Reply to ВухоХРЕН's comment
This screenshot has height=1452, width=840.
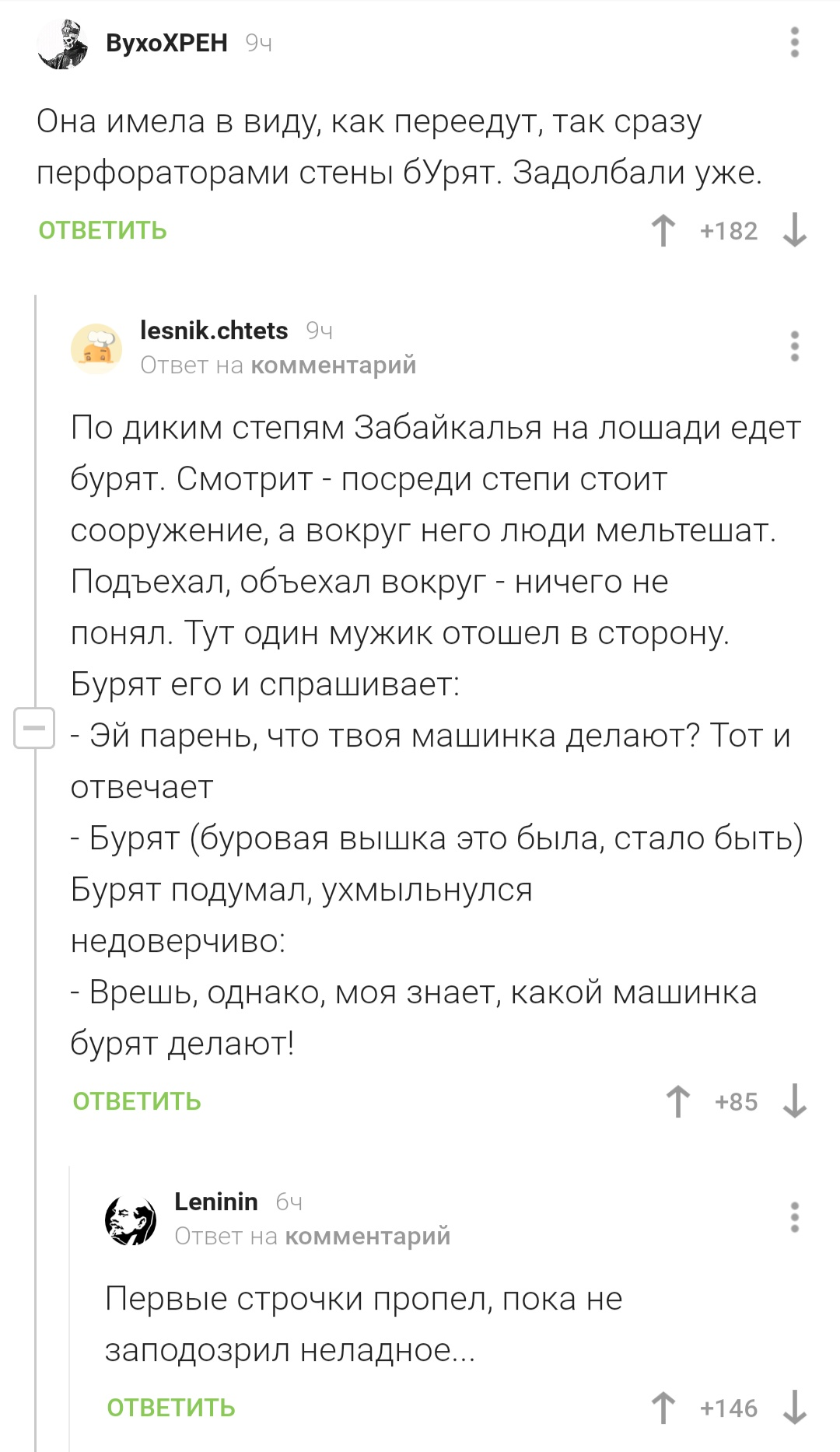103,231
